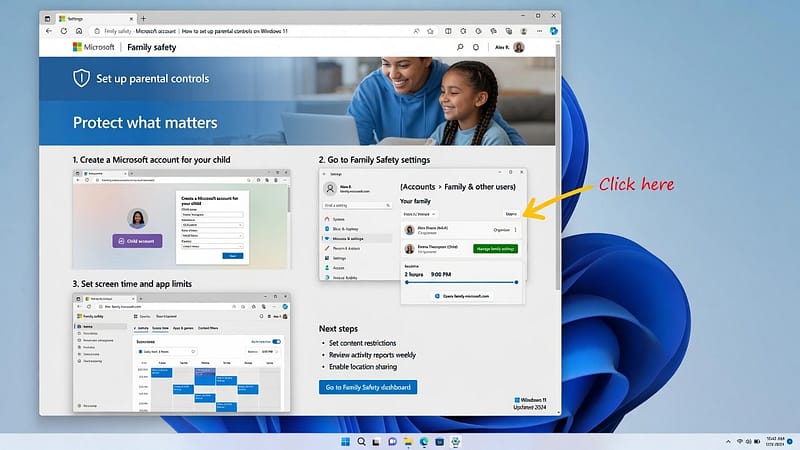Click 'Enable location sharing' text
This screenshot has width=800, height=450.
[363, 367]
